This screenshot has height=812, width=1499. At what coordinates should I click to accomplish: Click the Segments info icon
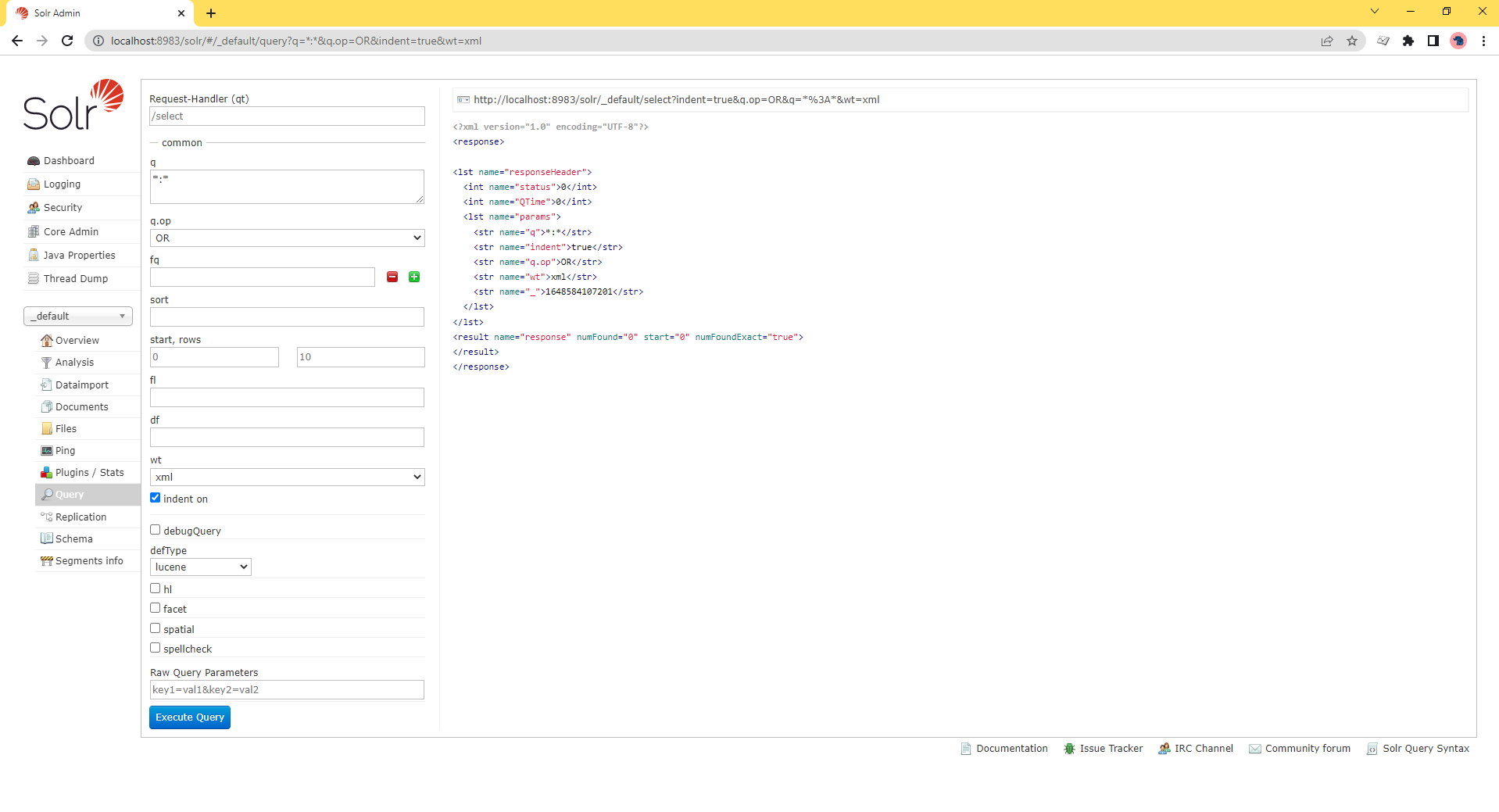coord(47,560)
